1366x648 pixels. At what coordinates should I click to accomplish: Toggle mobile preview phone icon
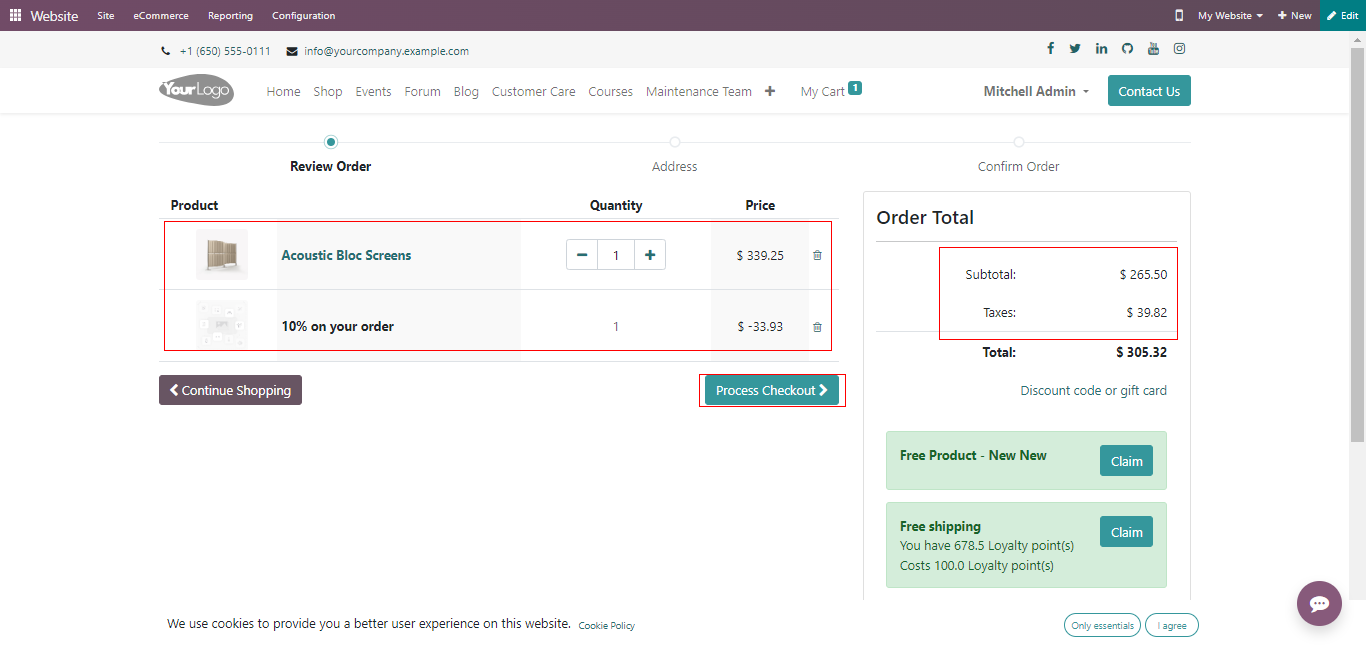click(1179, 16)
